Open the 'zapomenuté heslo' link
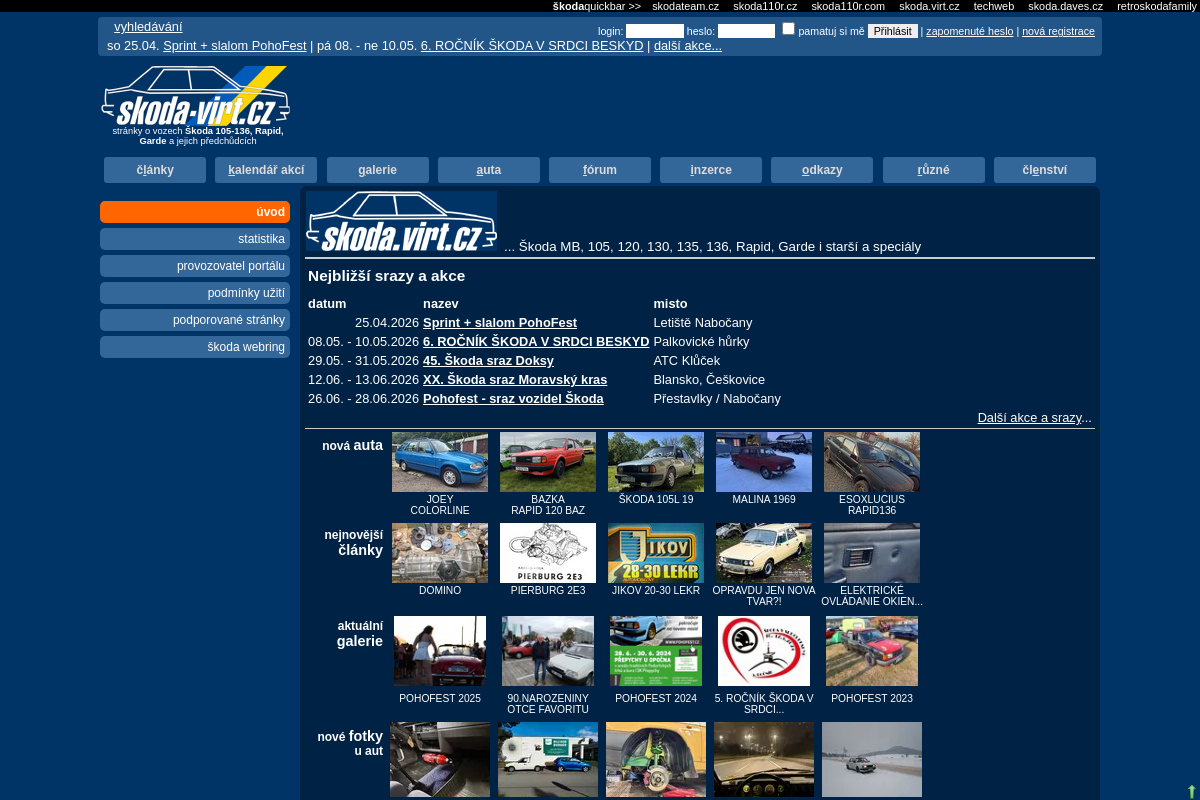1200x800 pixels. tap(969, 31)
